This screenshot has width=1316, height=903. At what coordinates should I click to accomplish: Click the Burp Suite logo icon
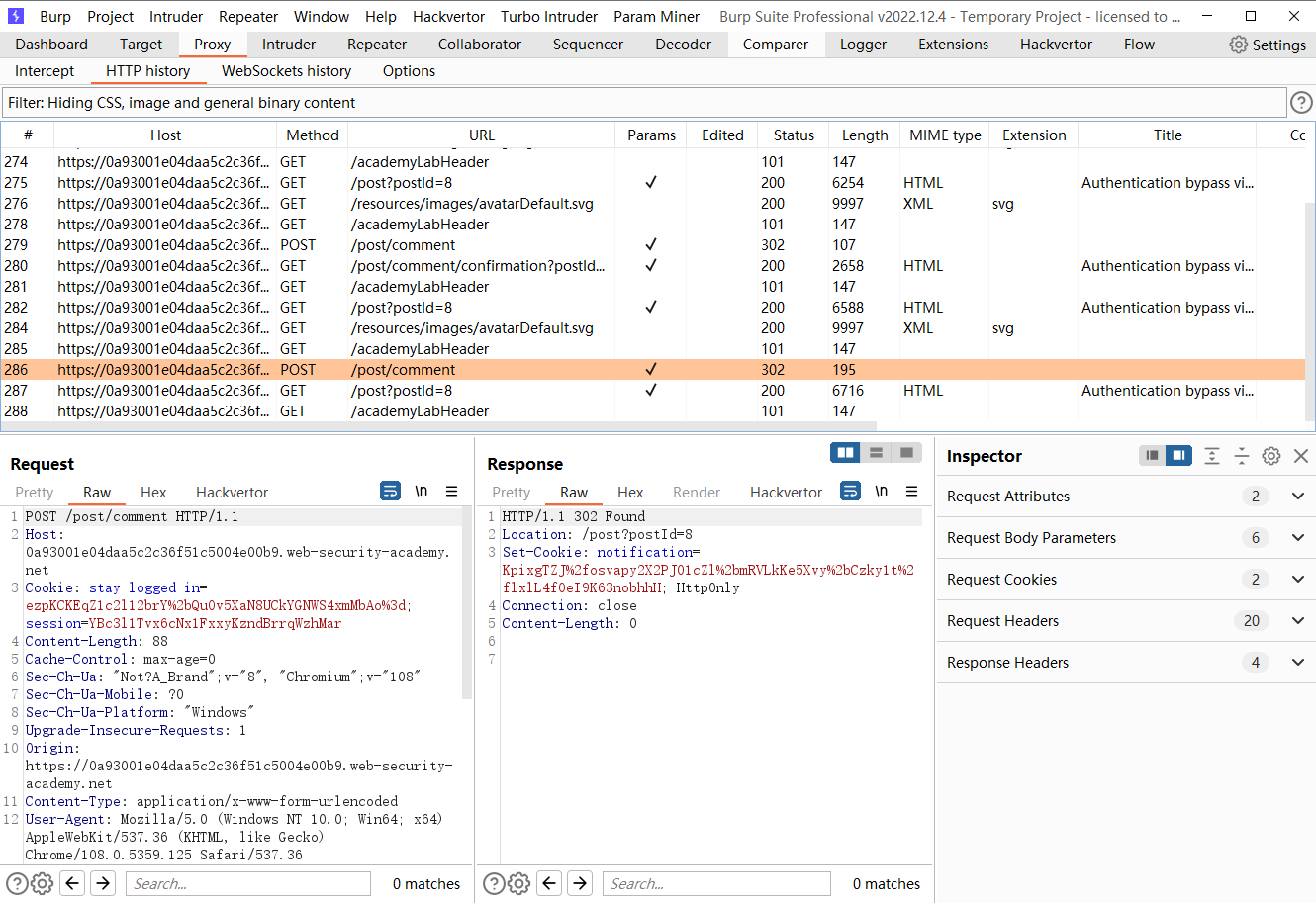(x=16, y=16)
